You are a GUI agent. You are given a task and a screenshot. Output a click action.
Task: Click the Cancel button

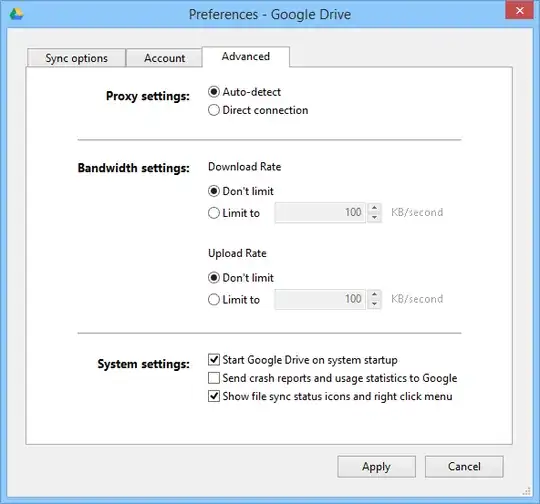coord(464,466)
